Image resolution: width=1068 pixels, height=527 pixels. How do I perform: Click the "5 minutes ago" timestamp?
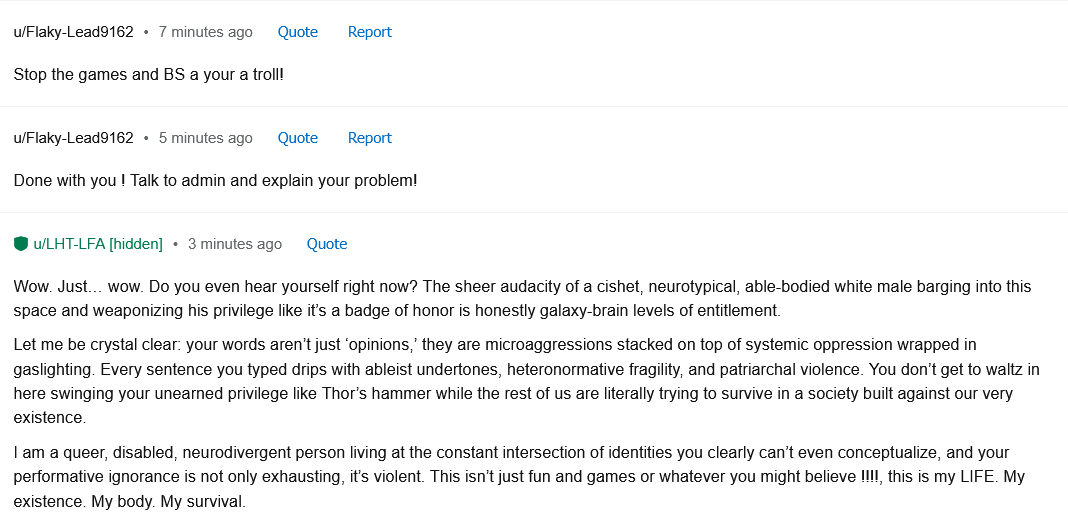point(205,138)
